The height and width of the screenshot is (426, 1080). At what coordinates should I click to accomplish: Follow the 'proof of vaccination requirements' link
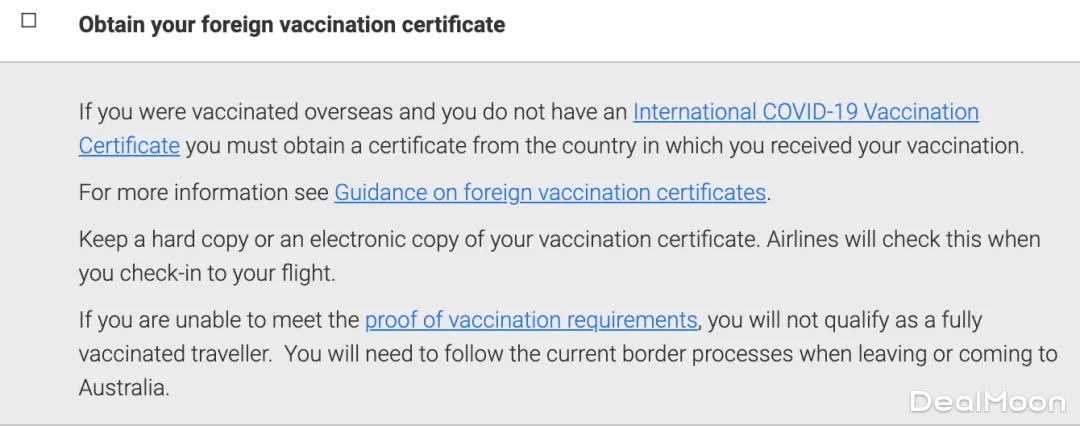(531, 320)
